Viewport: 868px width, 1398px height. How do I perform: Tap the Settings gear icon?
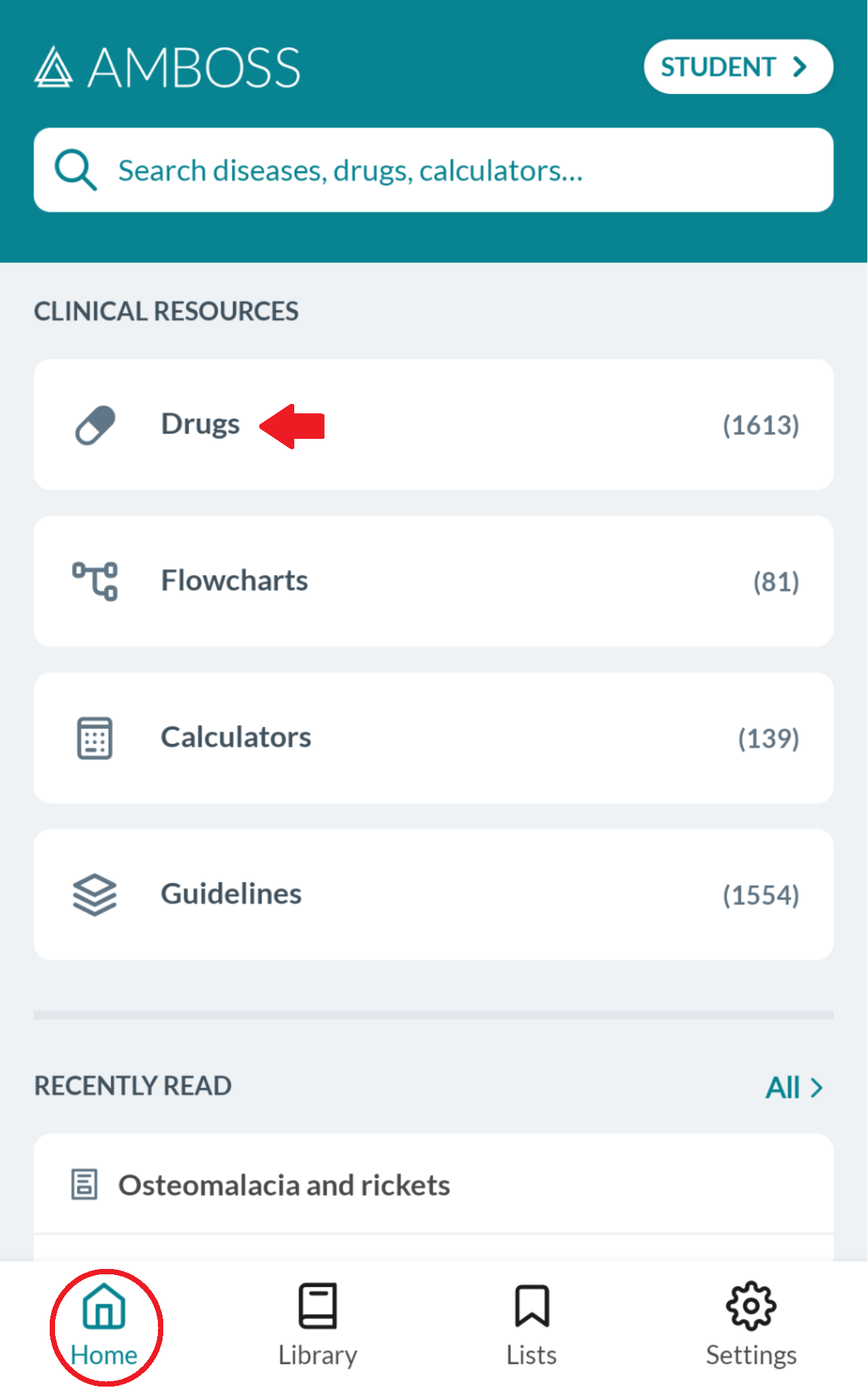(x=751, y=1306)
